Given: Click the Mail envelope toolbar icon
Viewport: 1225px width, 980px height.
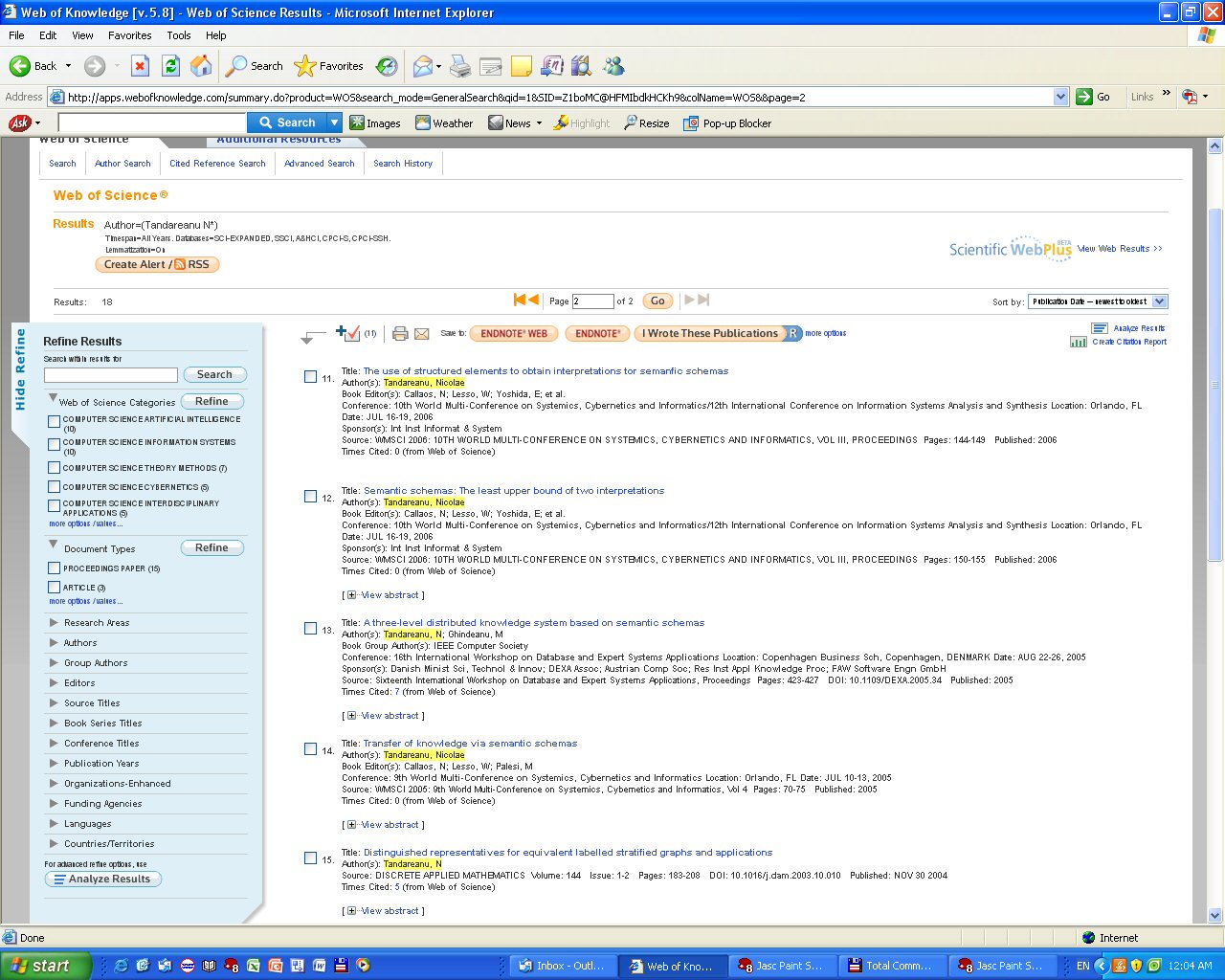Looking at the screenshot, I should 422,66.
